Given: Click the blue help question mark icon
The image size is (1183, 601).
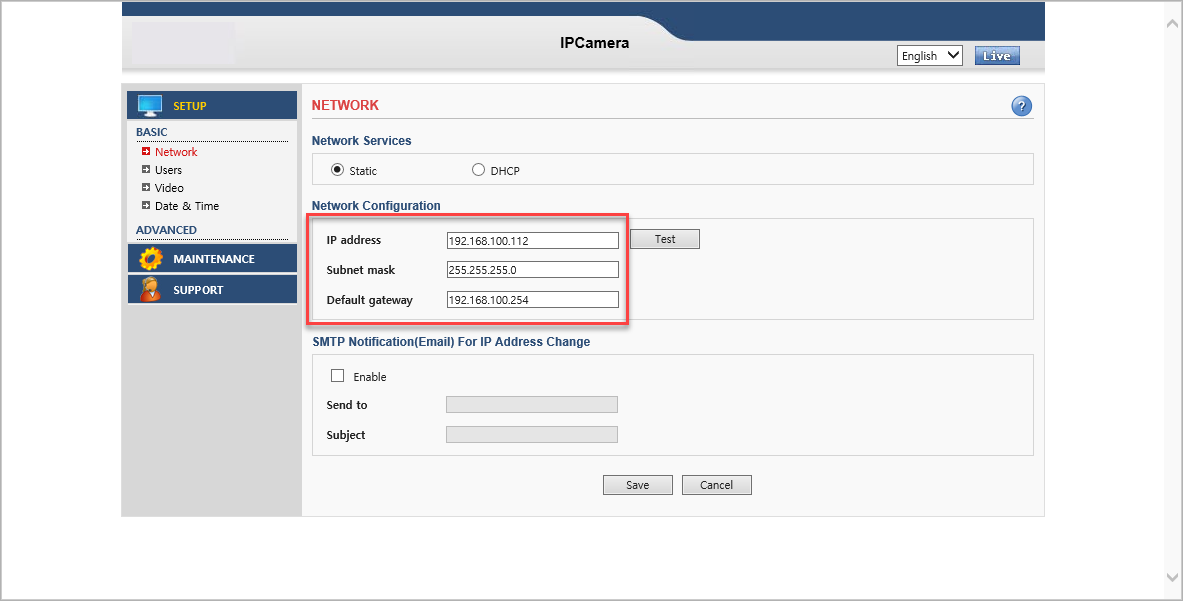Looking at the screenshot, I should (1021, 106).
